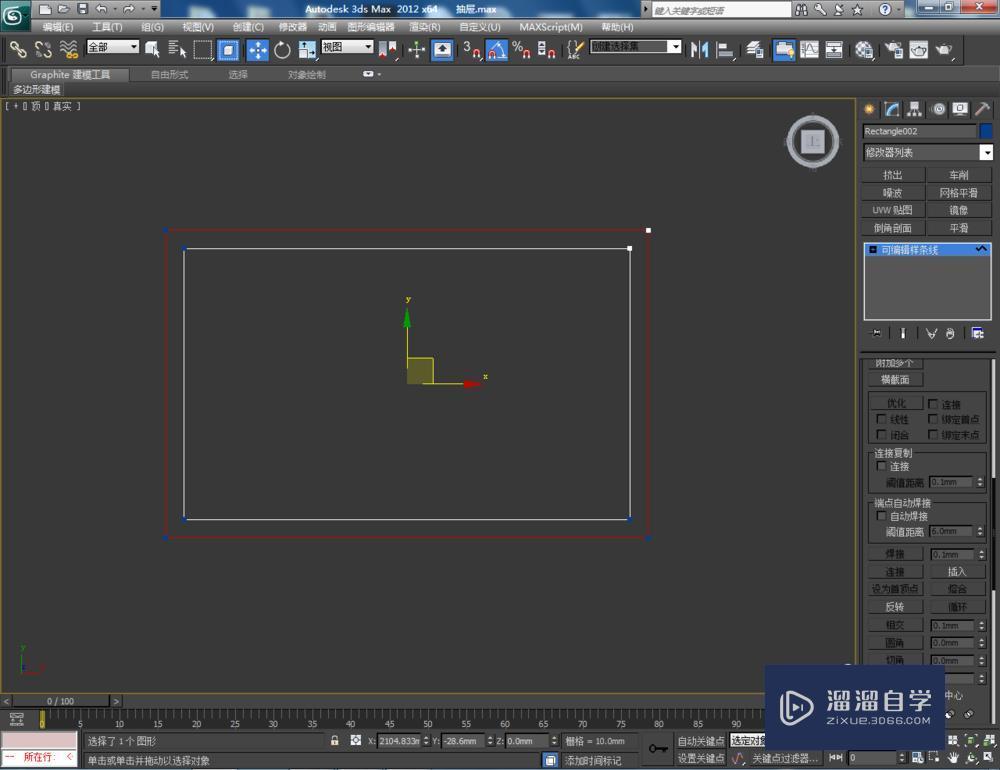Screen dimensions: 1000x770
Task: Activate the 修改 (Modify) panel icon
Action: [x=891, y=109]
